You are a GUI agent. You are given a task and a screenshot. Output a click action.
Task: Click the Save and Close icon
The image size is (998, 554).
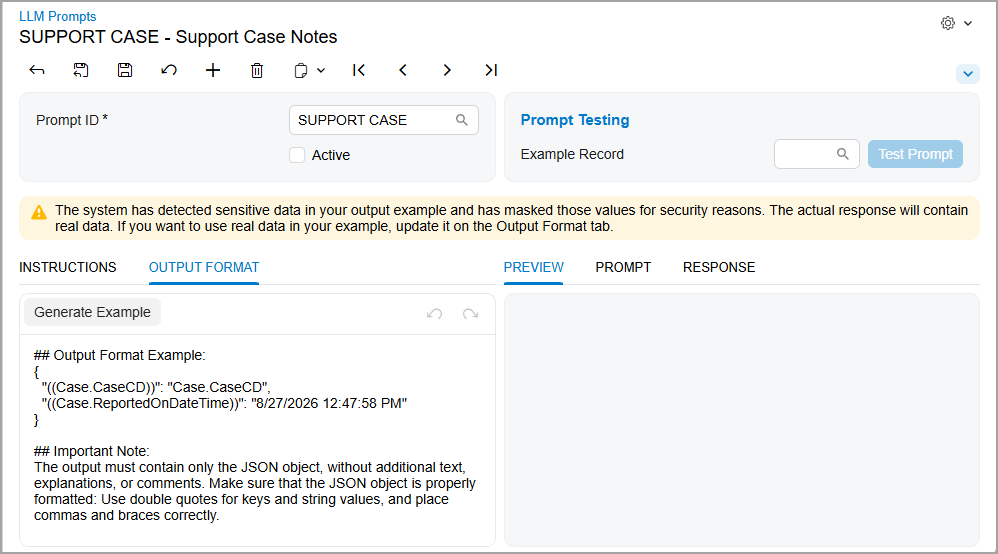[x=81, y=70]
